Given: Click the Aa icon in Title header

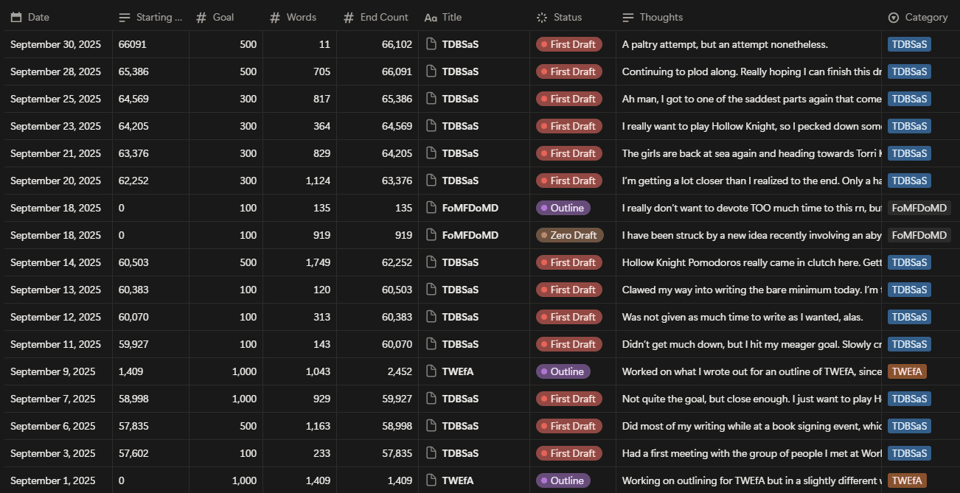Looking at the screenshot, I should click(x=430, y=17).
